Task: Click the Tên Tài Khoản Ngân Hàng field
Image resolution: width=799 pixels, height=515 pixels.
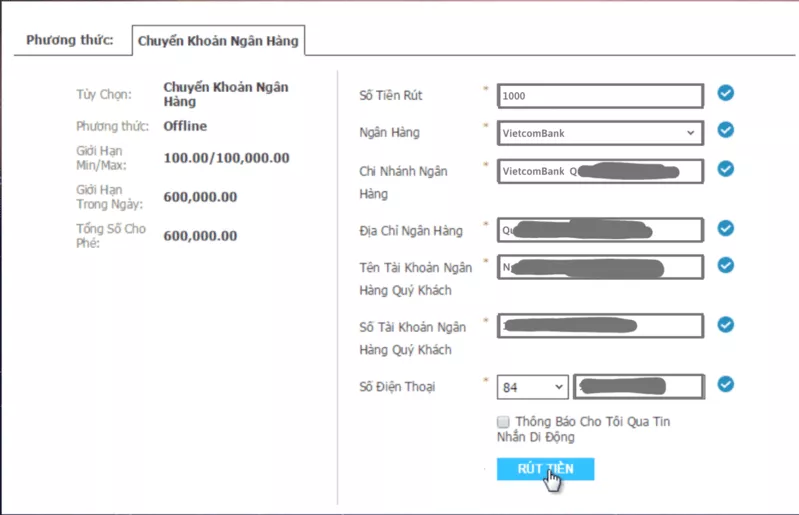Action: click(x=600, y=267)
